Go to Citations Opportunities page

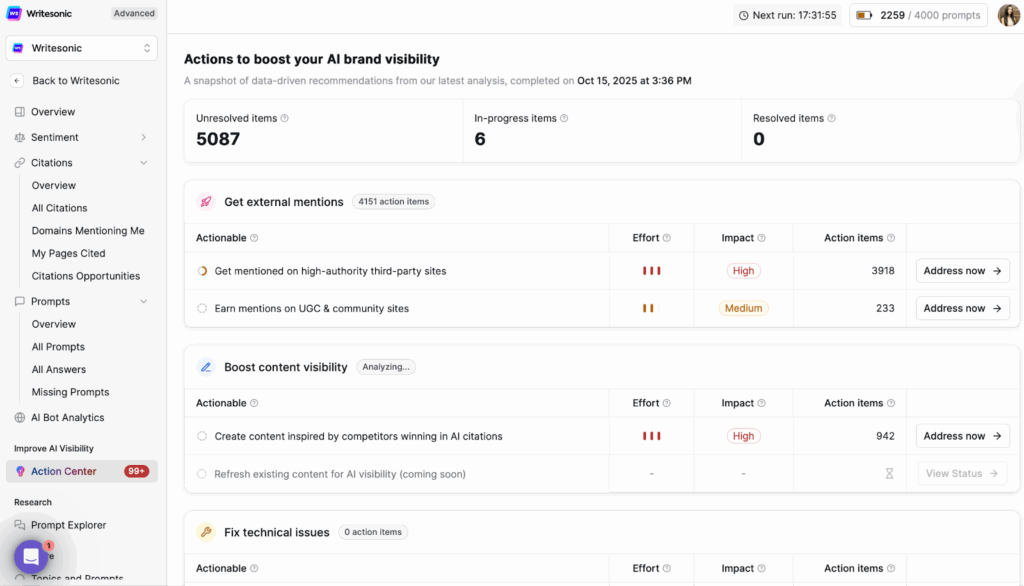point(86,276)
